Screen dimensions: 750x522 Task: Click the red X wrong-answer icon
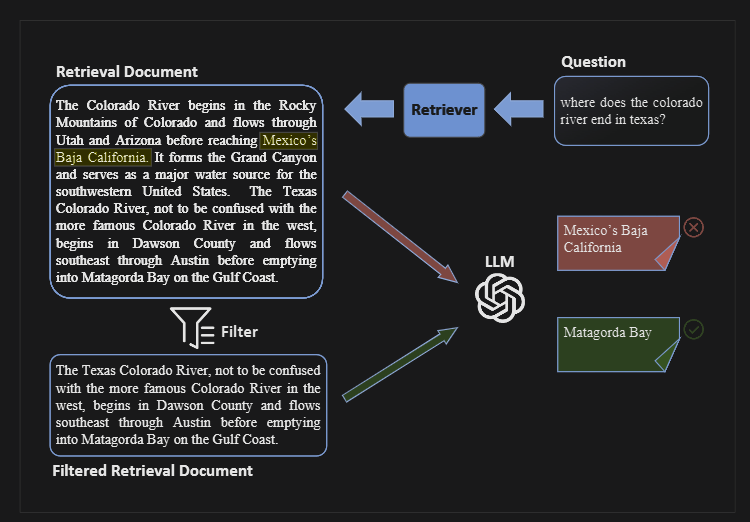tap(694, 227)
